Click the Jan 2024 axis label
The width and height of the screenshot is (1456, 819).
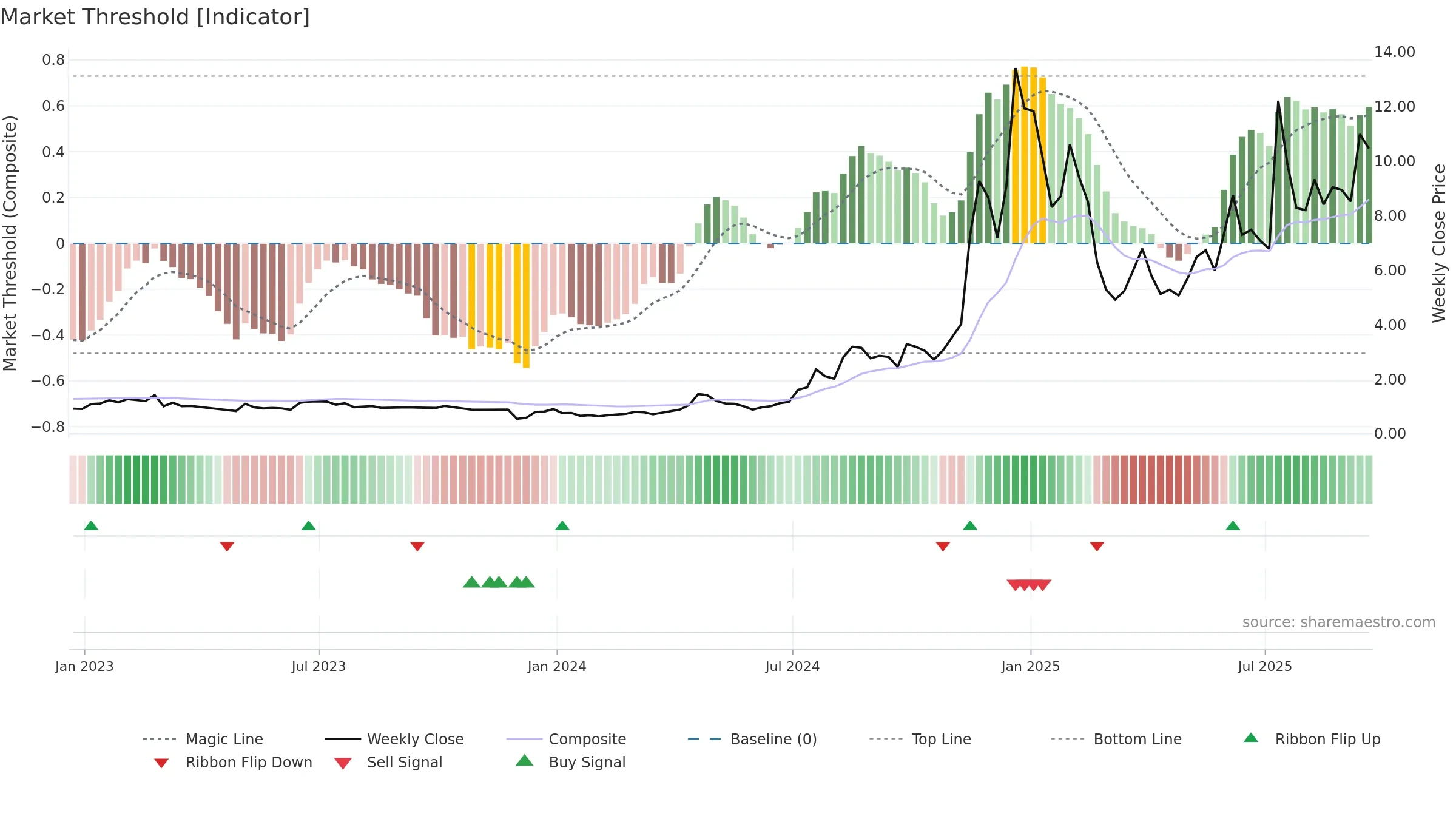(557, 666)
